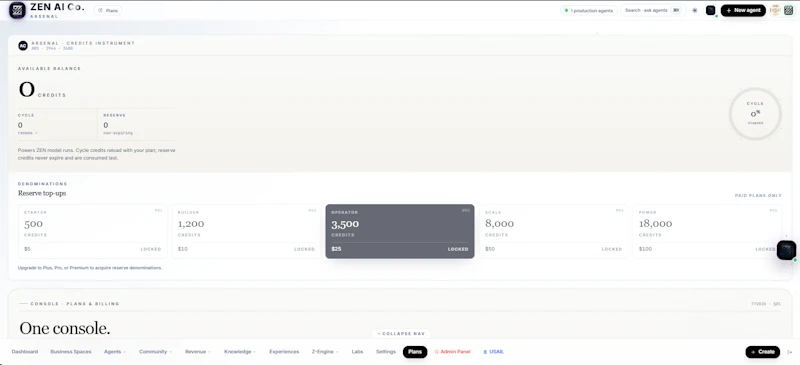The width and height of the screenshot is (800, 365).
Task: Open the 1 production agents status pill
Action: [x=589, y=10]
